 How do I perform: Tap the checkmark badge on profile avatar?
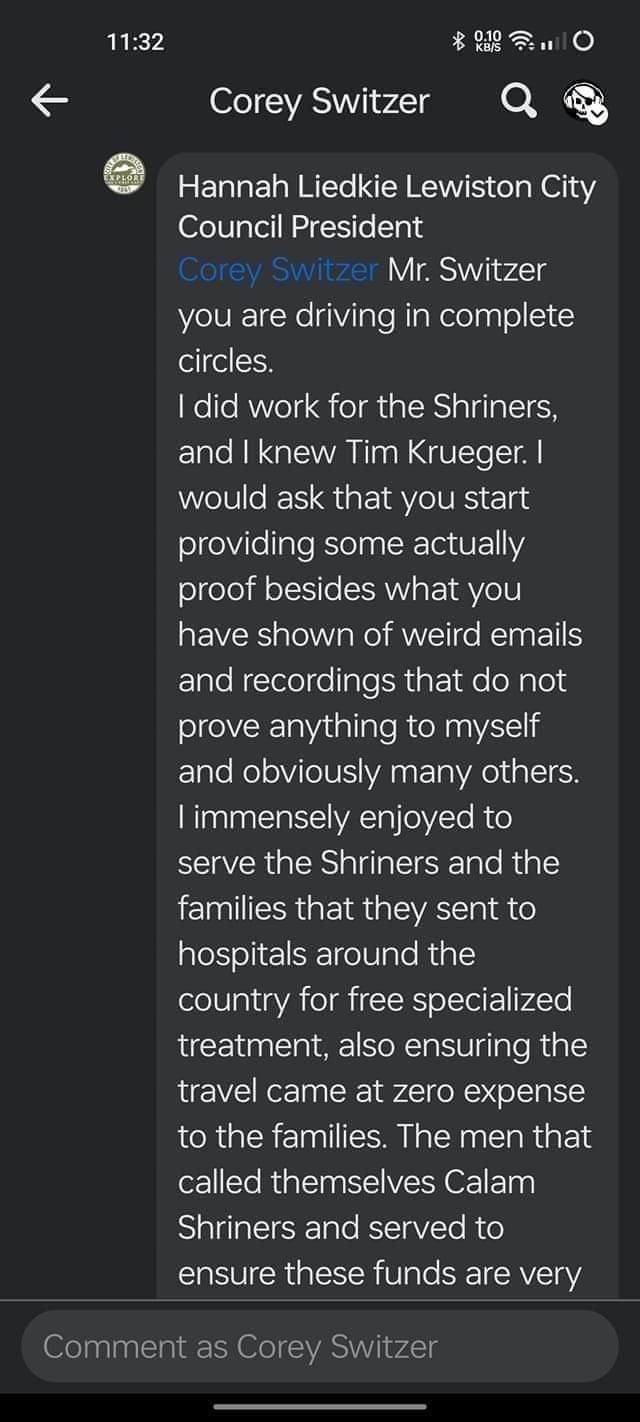point(597,114)
